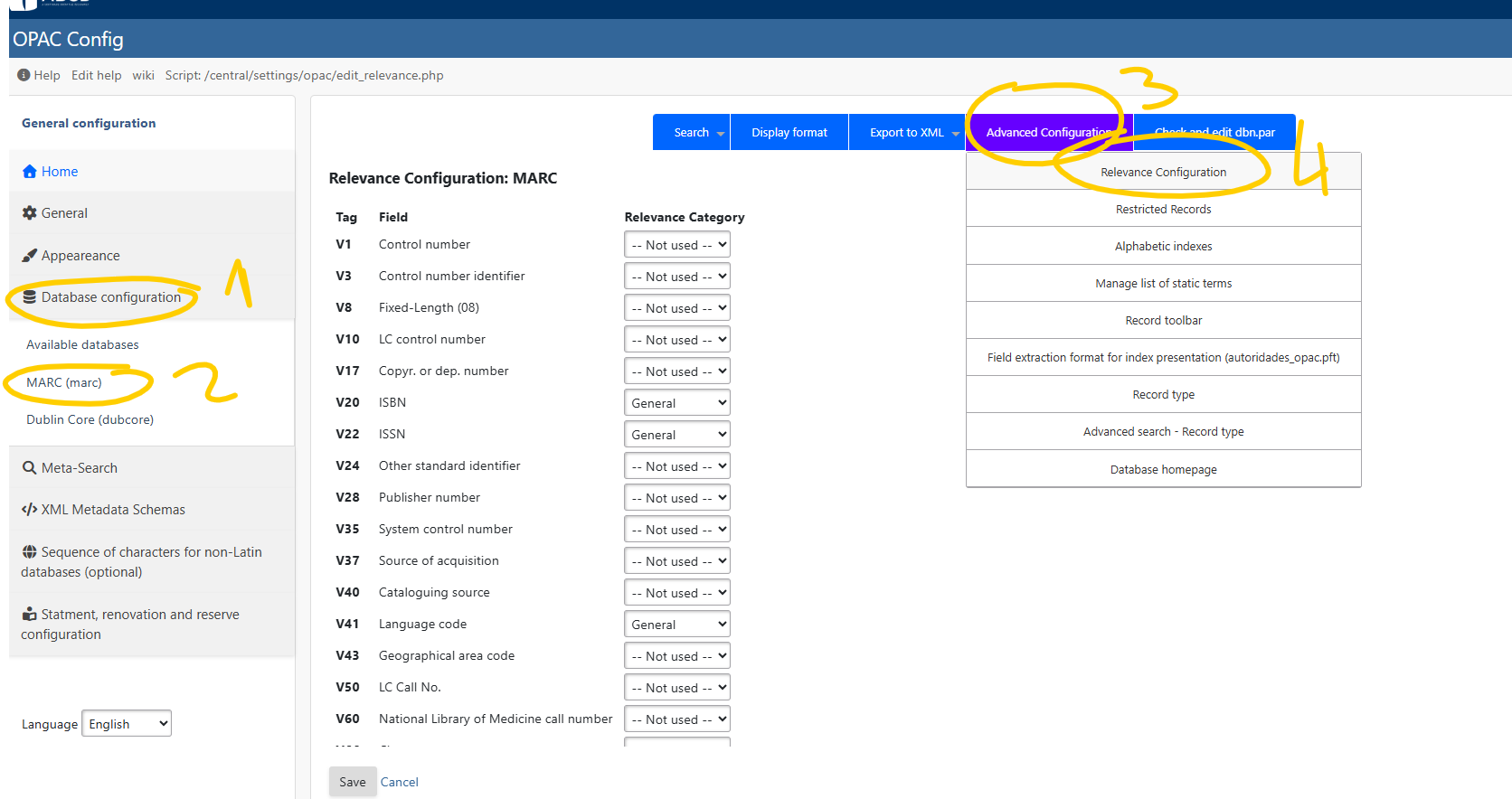Open the Language dropdown set to English

coord(127,724)
